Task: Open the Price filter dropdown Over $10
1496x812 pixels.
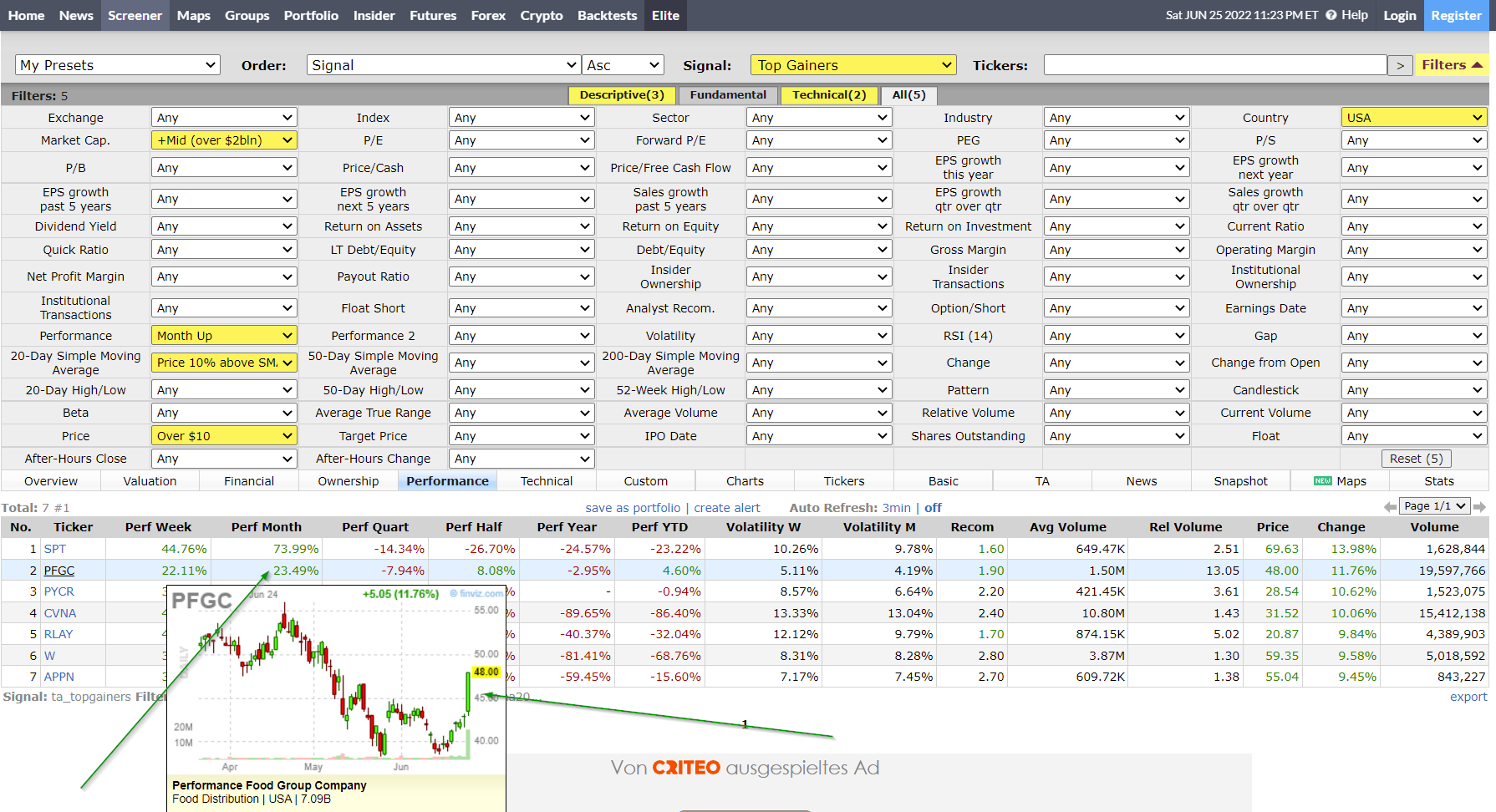Action: pos(224,436)
